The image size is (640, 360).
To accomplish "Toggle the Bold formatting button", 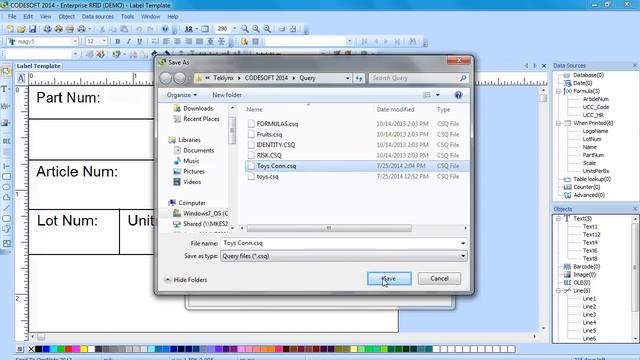I will point(118,42).
